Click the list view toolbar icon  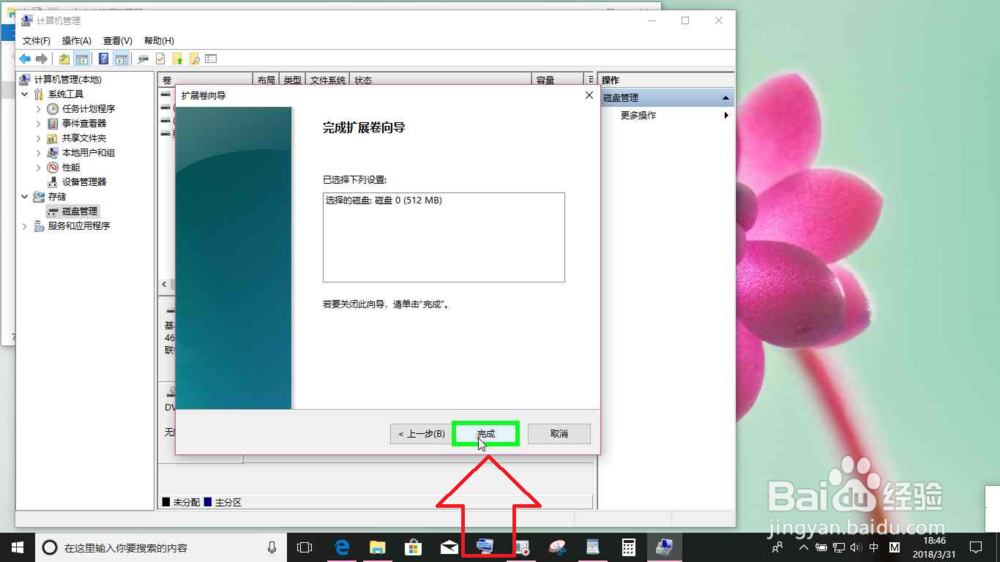[211, 59]
